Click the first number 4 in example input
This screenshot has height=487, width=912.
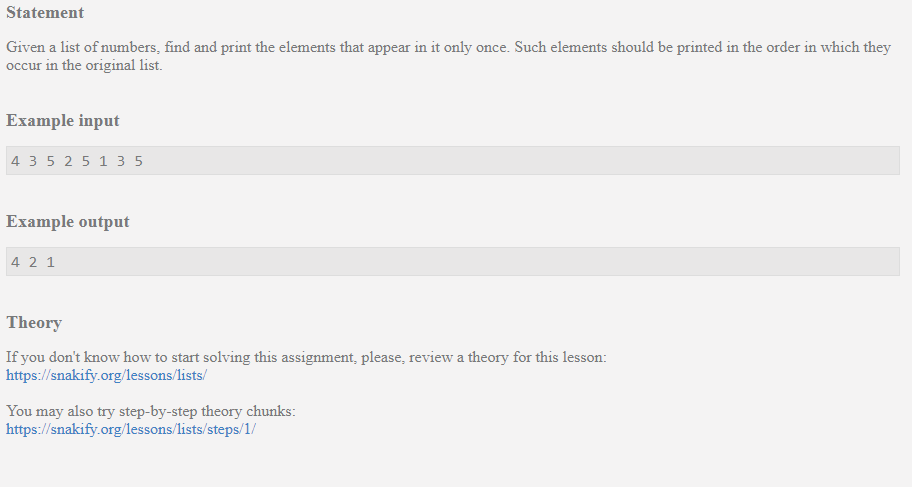tap(16, 161)
